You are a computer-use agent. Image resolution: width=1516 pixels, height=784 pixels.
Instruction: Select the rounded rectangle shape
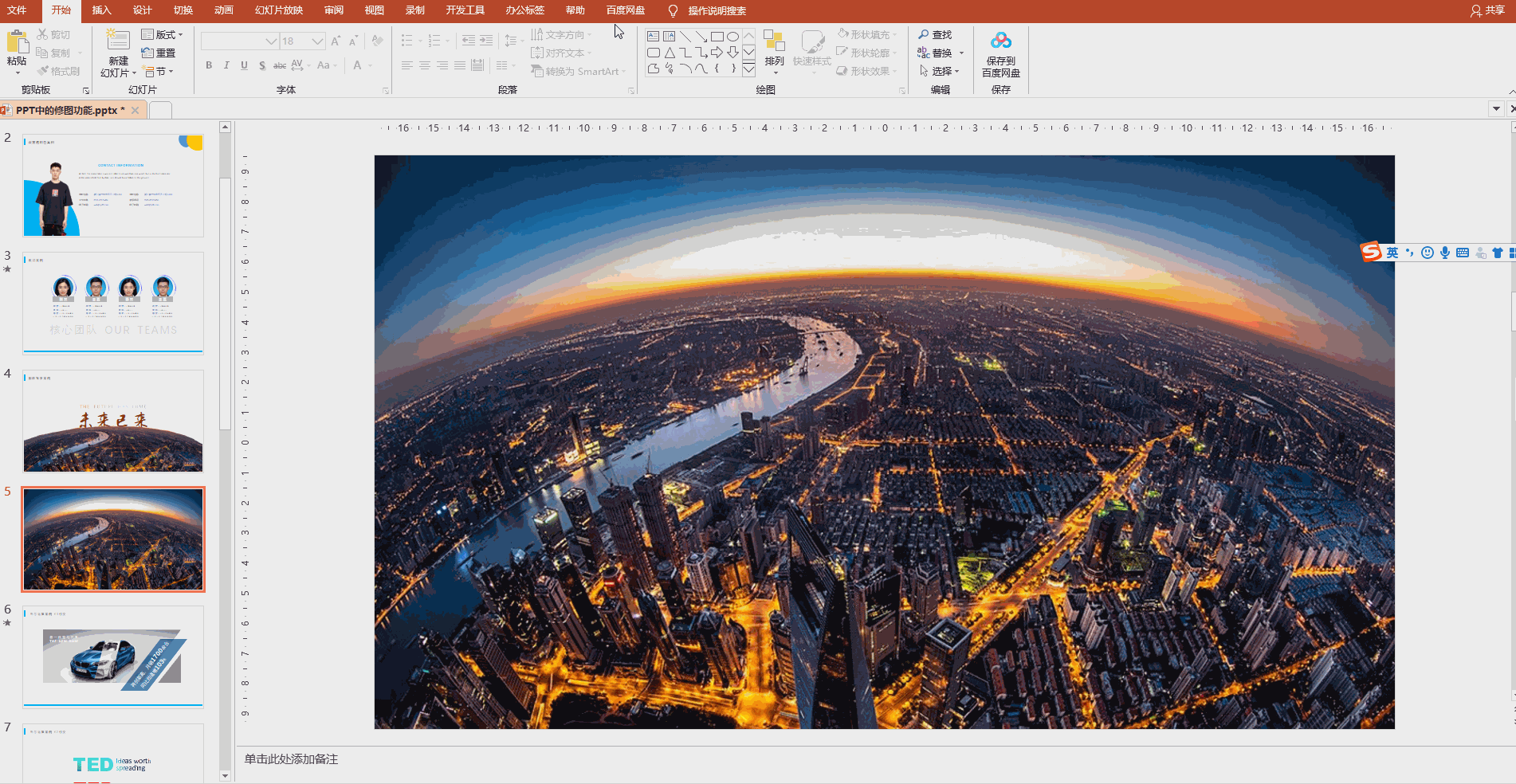[654, 53]
